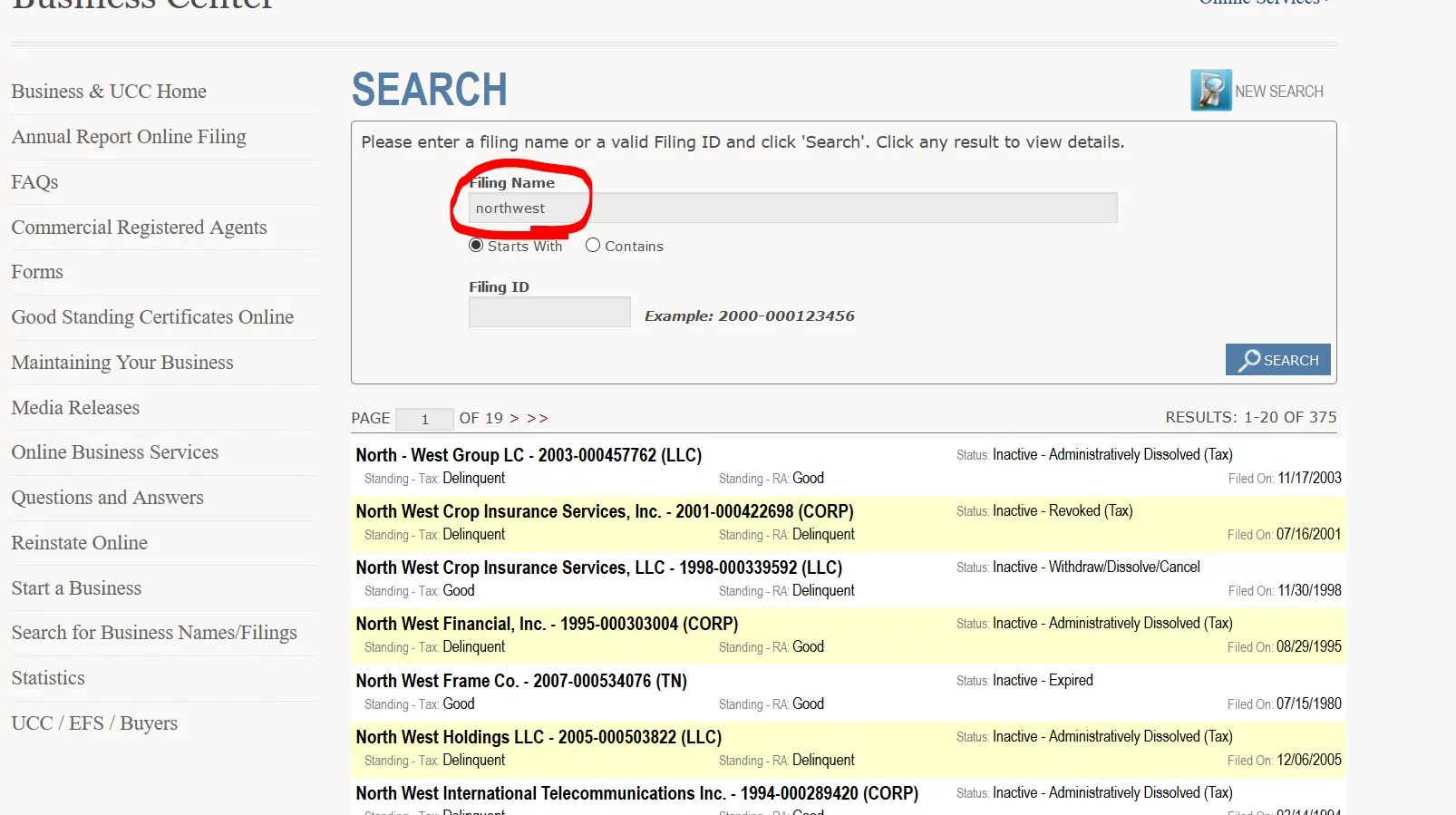
Task: Select the Contains radio option
Action: pos(593,246)
